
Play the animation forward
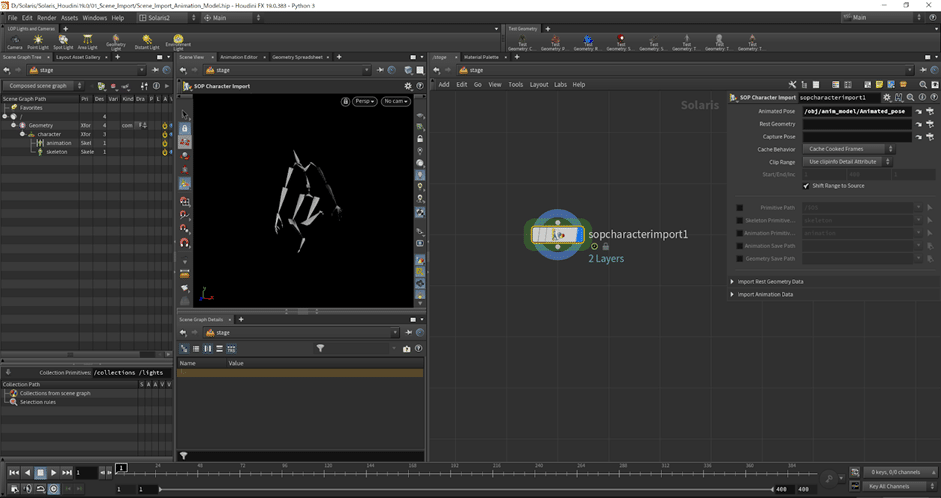(x=53, y=473)
